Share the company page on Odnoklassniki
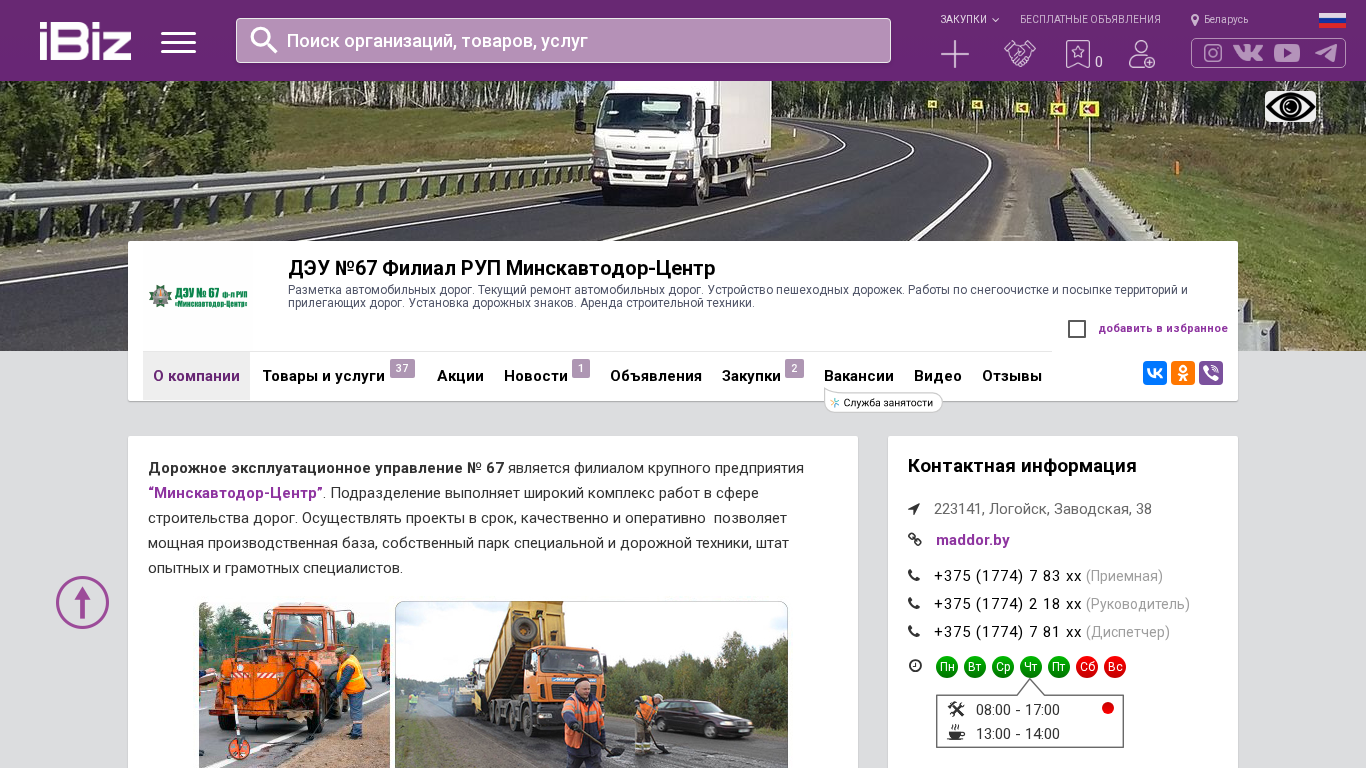This screenshot has width=1366, height=768. click(x=1183, y=373)
